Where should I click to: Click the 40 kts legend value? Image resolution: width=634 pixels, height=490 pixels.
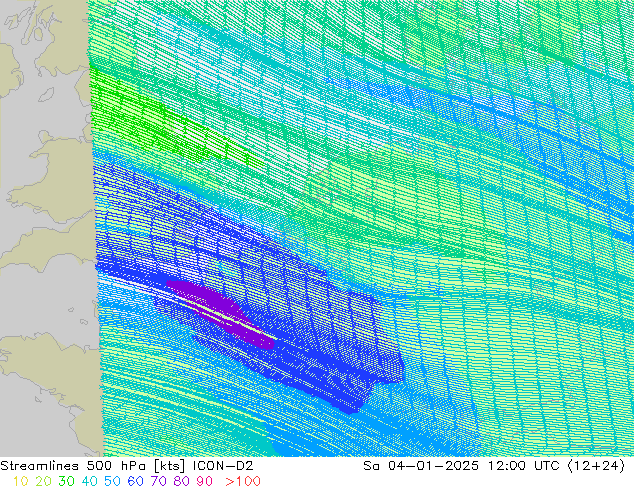[x=89, y=481]
